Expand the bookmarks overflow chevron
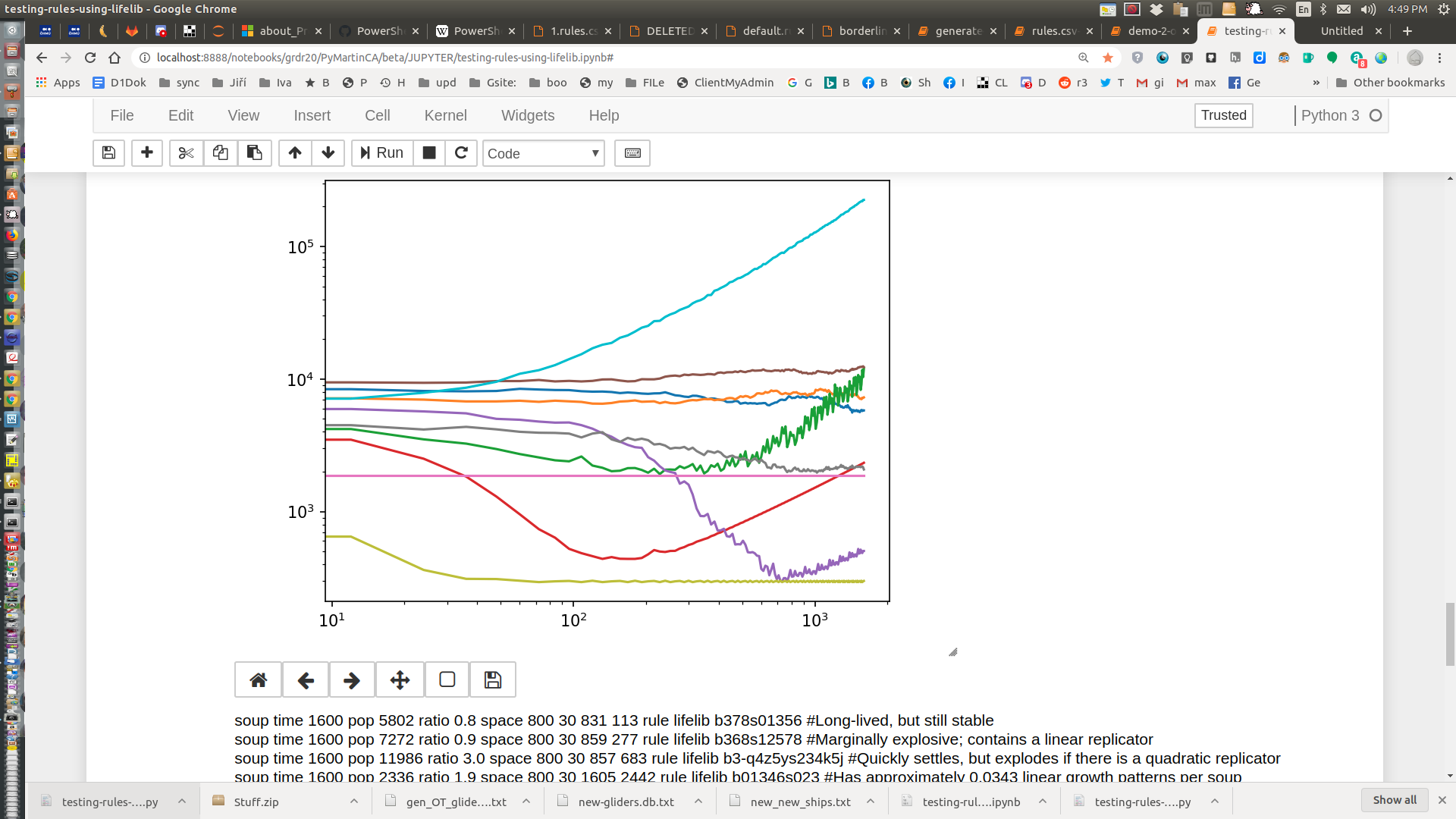1456x819 pixels. [1316, 83]
